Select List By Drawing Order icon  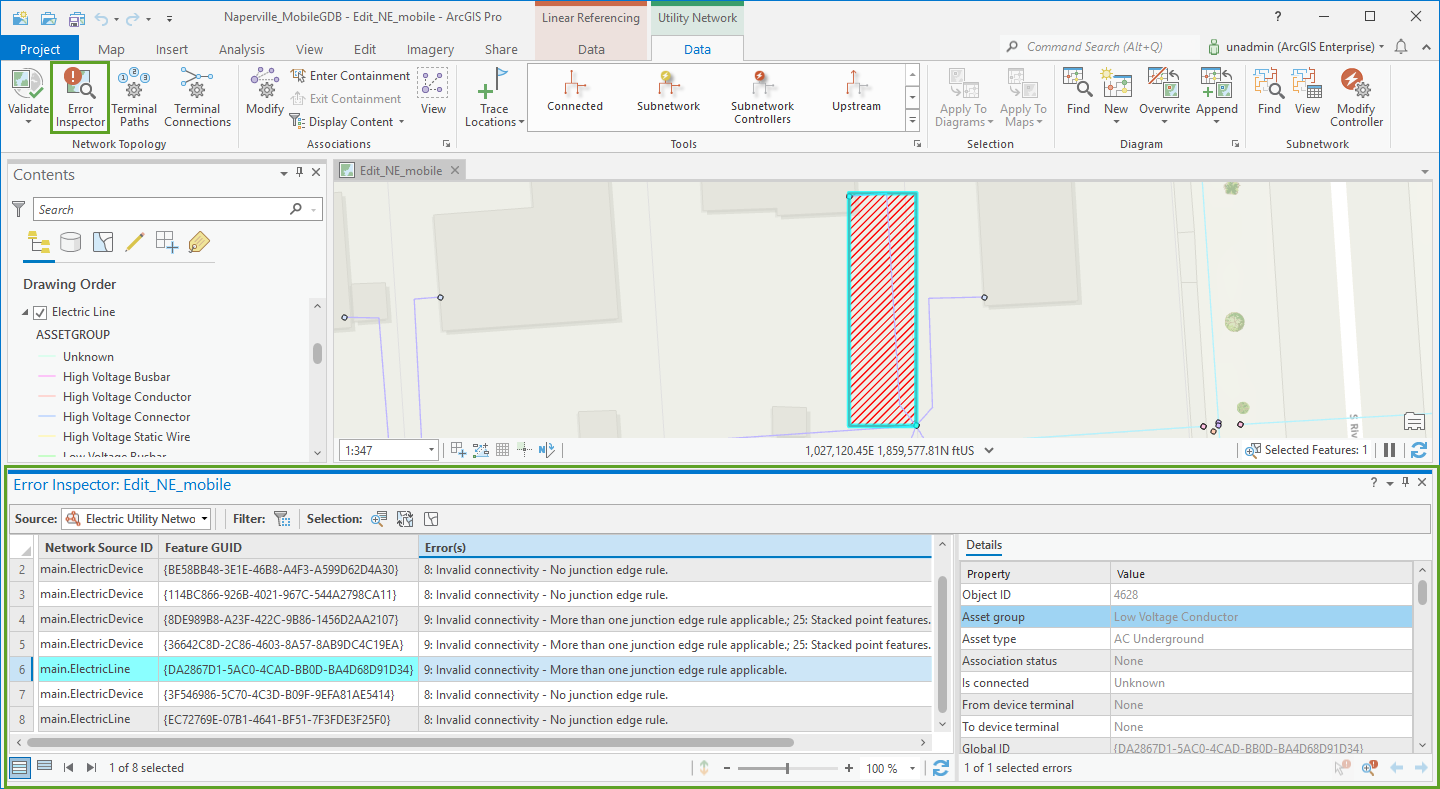click(x=39, y=242)
